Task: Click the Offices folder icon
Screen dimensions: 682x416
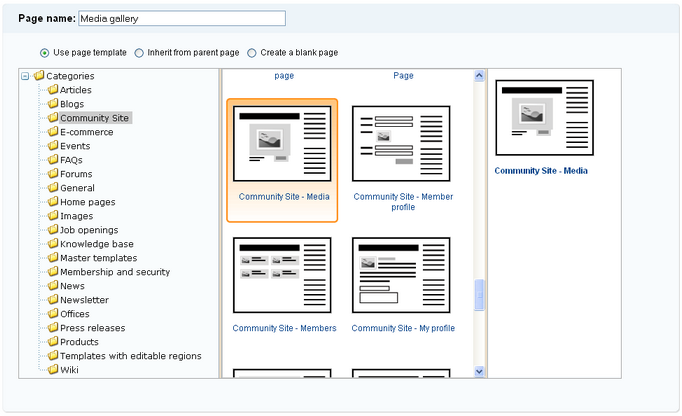Action: [53, 313]
